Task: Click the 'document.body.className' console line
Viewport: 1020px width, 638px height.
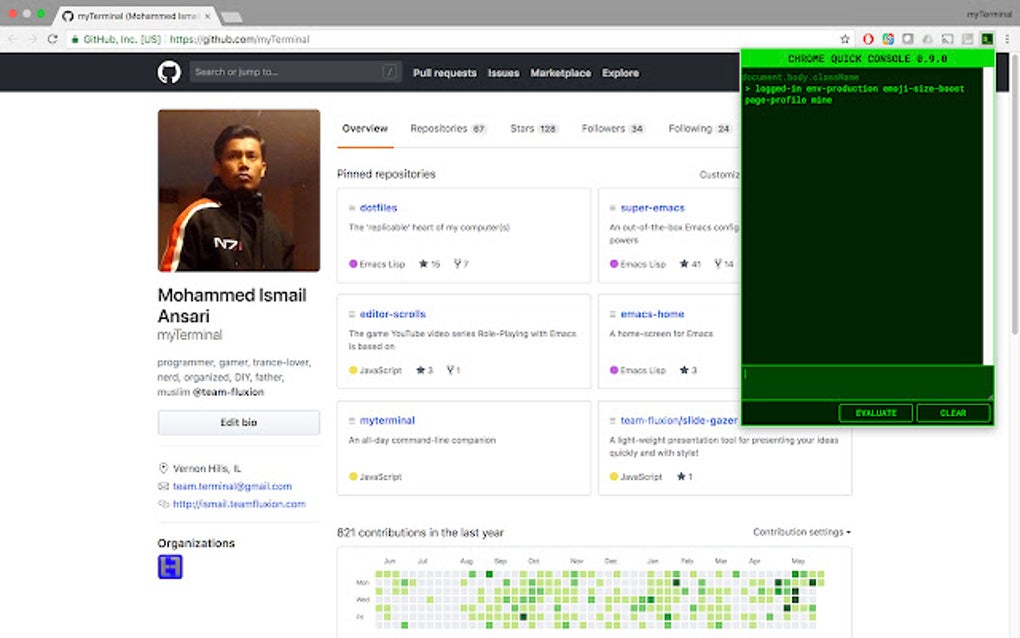Action: [x=800, y=77]
